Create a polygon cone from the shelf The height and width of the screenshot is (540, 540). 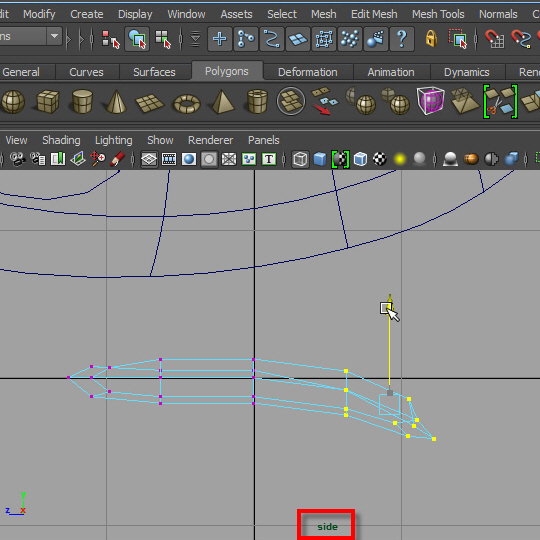(x=116, y=101)
